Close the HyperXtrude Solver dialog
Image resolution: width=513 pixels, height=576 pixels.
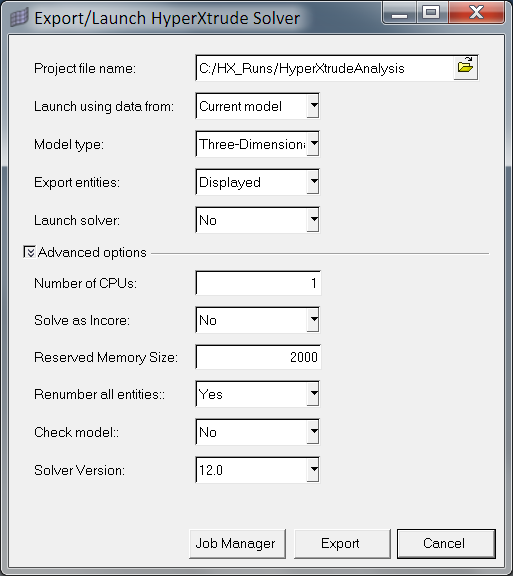point(476,13)
